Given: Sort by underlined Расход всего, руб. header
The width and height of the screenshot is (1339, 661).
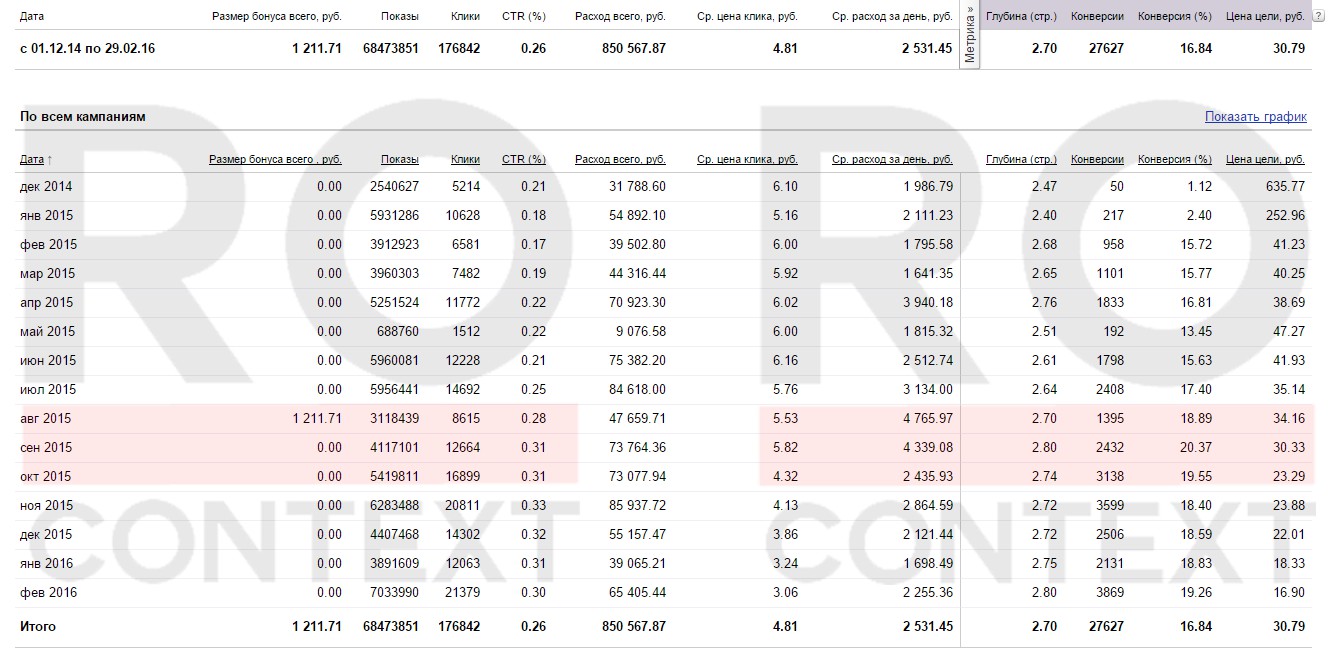Looking at the screenshot, I should [620, 159].
